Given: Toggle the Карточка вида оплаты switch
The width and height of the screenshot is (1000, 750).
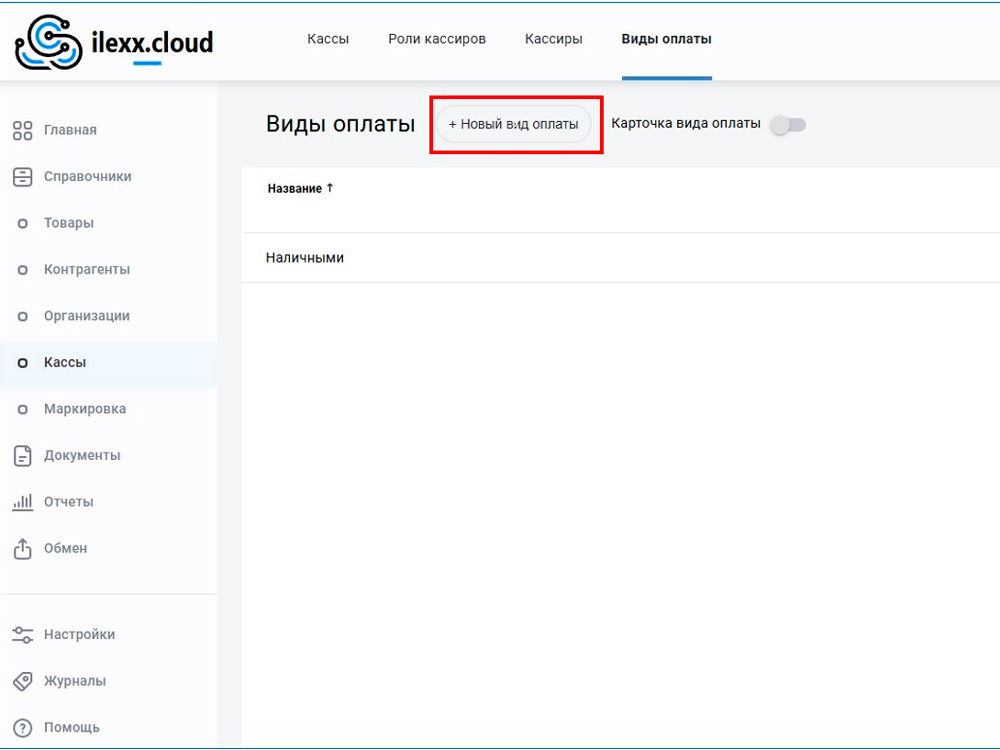Looking at the screenshot, I should (787, 124).
